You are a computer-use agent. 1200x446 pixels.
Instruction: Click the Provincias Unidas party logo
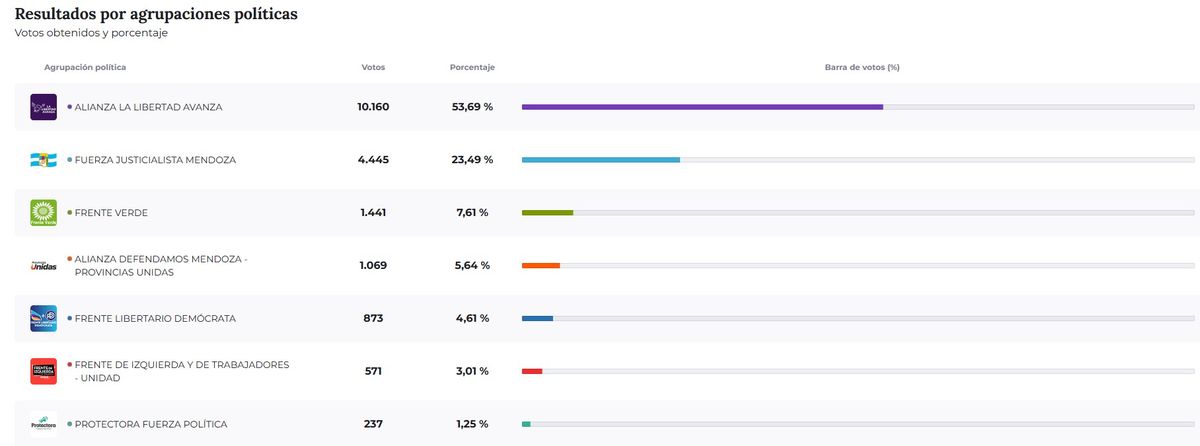click(x=43, y=266)
